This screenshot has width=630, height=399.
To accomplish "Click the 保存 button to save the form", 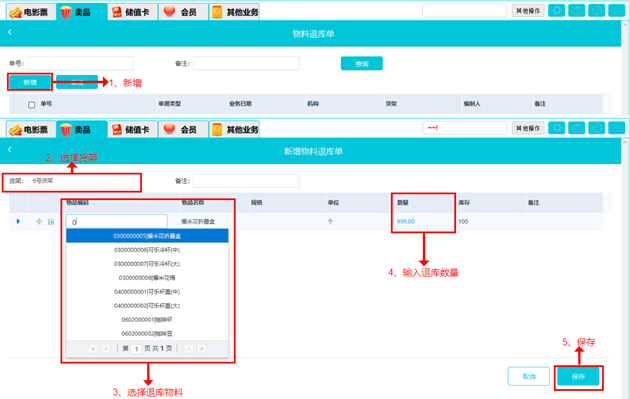I will [578, 376].
